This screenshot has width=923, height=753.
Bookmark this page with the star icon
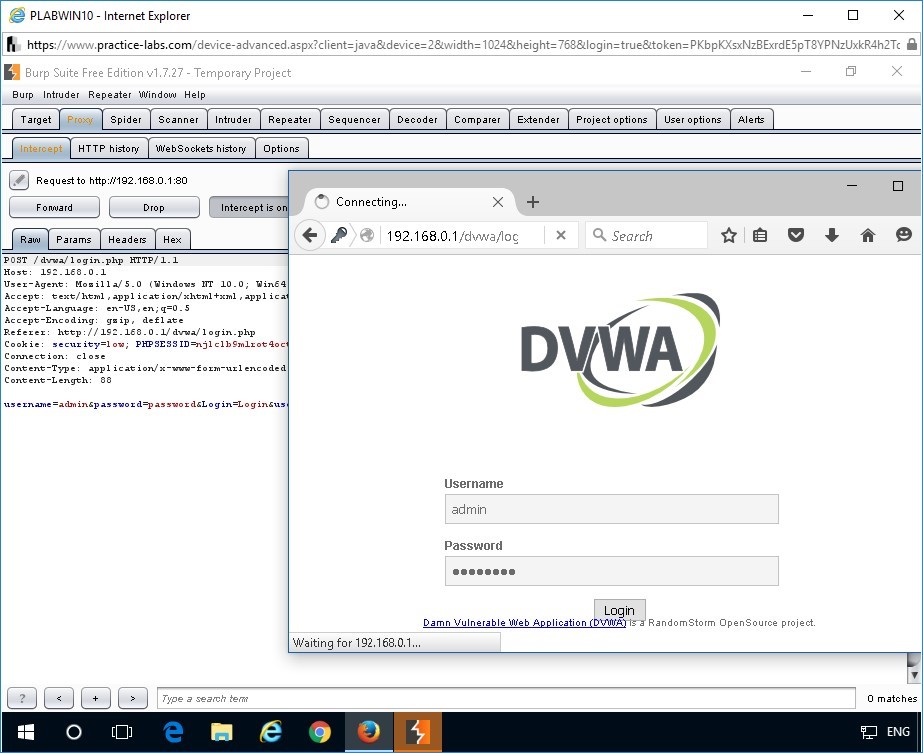click(729, 236)
